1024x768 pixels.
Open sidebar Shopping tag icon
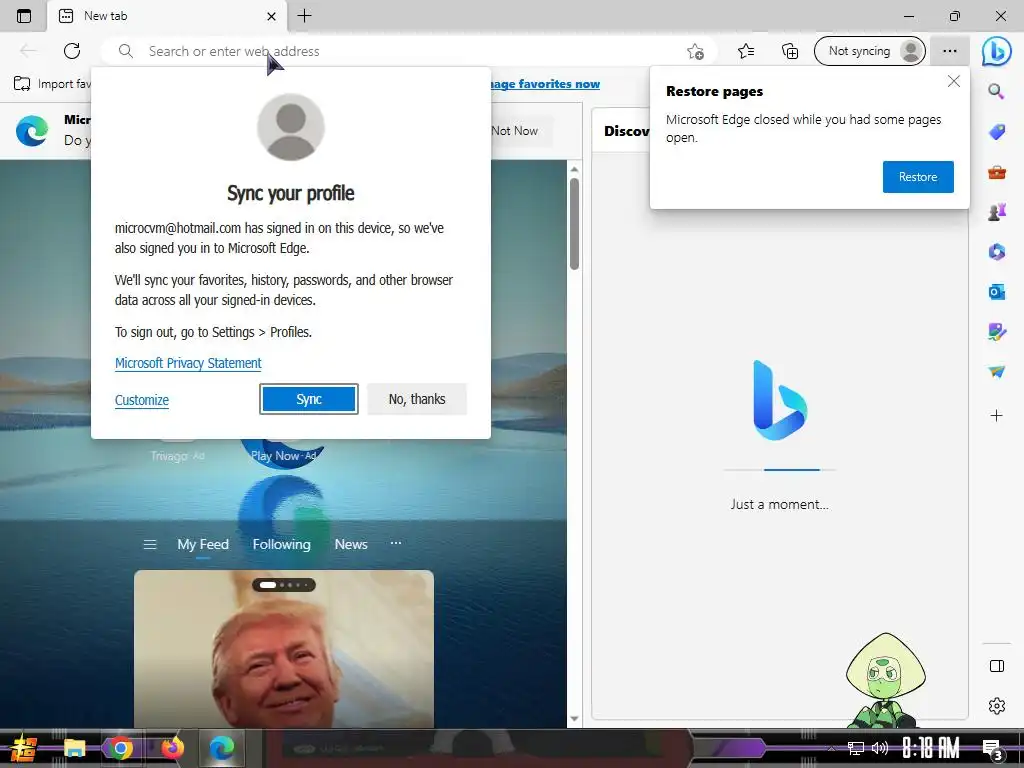click(997, 132)
